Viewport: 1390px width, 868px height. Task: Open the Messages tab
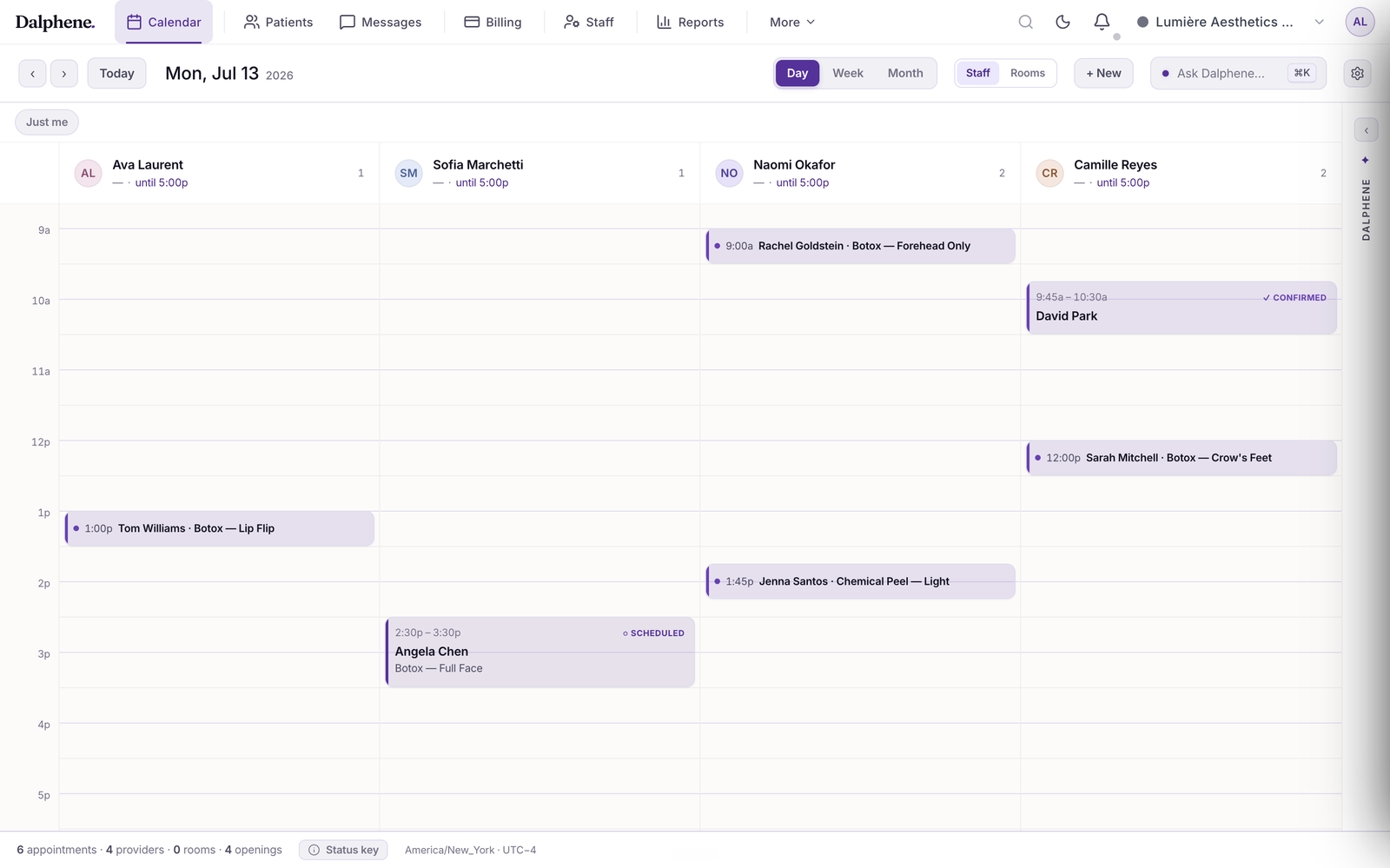click(381, 22)
